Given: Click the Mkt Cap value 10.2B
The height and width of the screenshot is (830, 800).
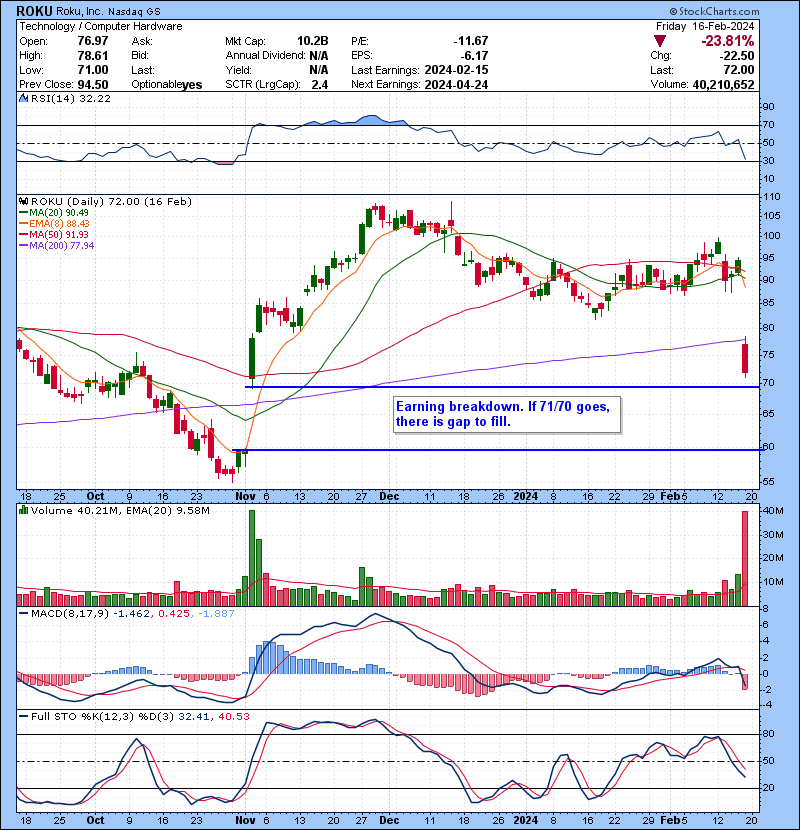Looking at the screenshot, I should tap(312, 41).
